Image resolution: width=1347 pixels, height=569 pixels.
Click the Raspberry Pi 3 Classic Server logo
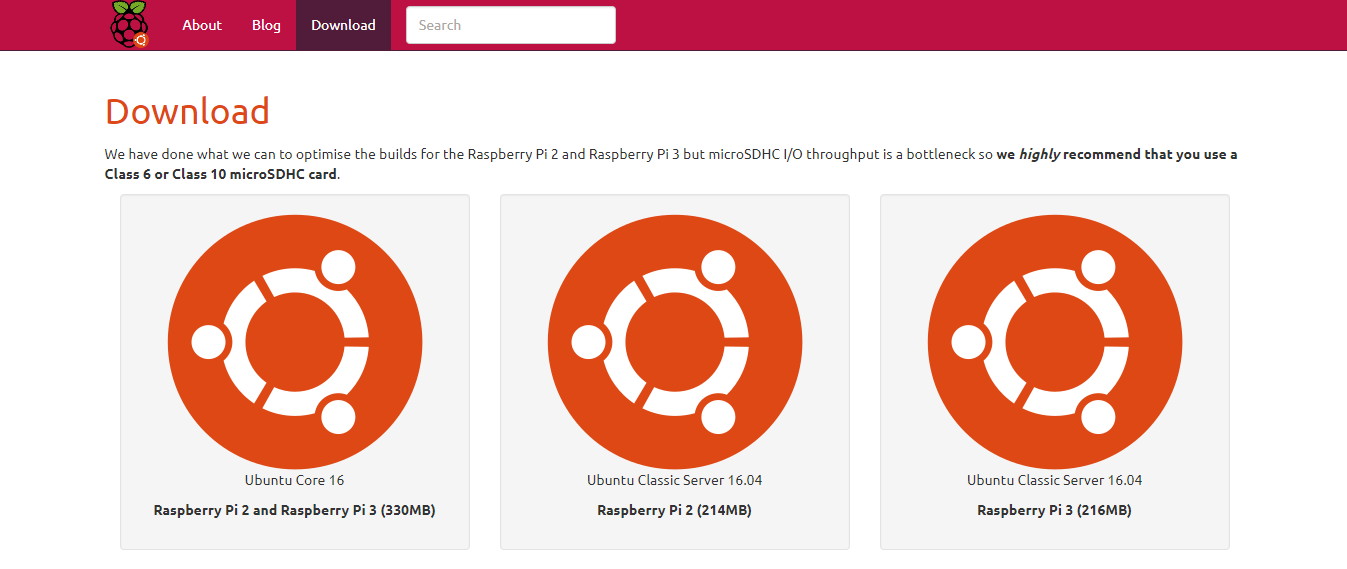[1055, 343]
